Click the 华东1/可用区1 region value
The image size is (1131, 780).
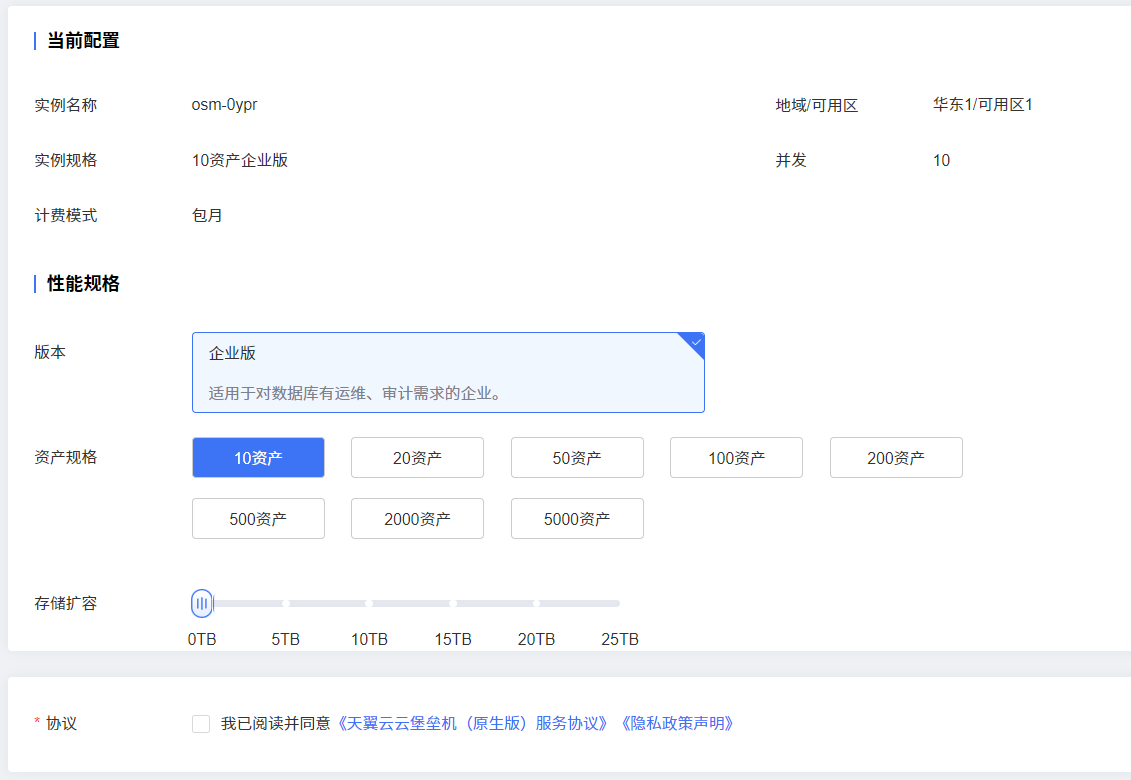pos(982,105)
